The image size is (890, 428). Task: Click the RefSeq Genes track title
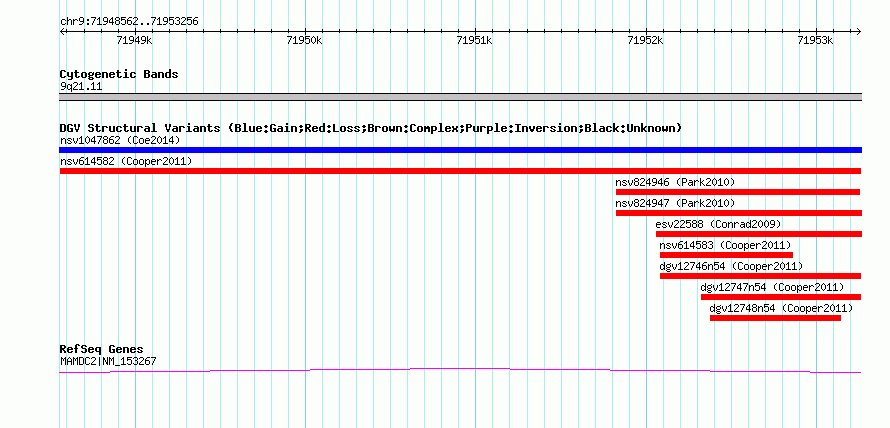coord(102,349)
